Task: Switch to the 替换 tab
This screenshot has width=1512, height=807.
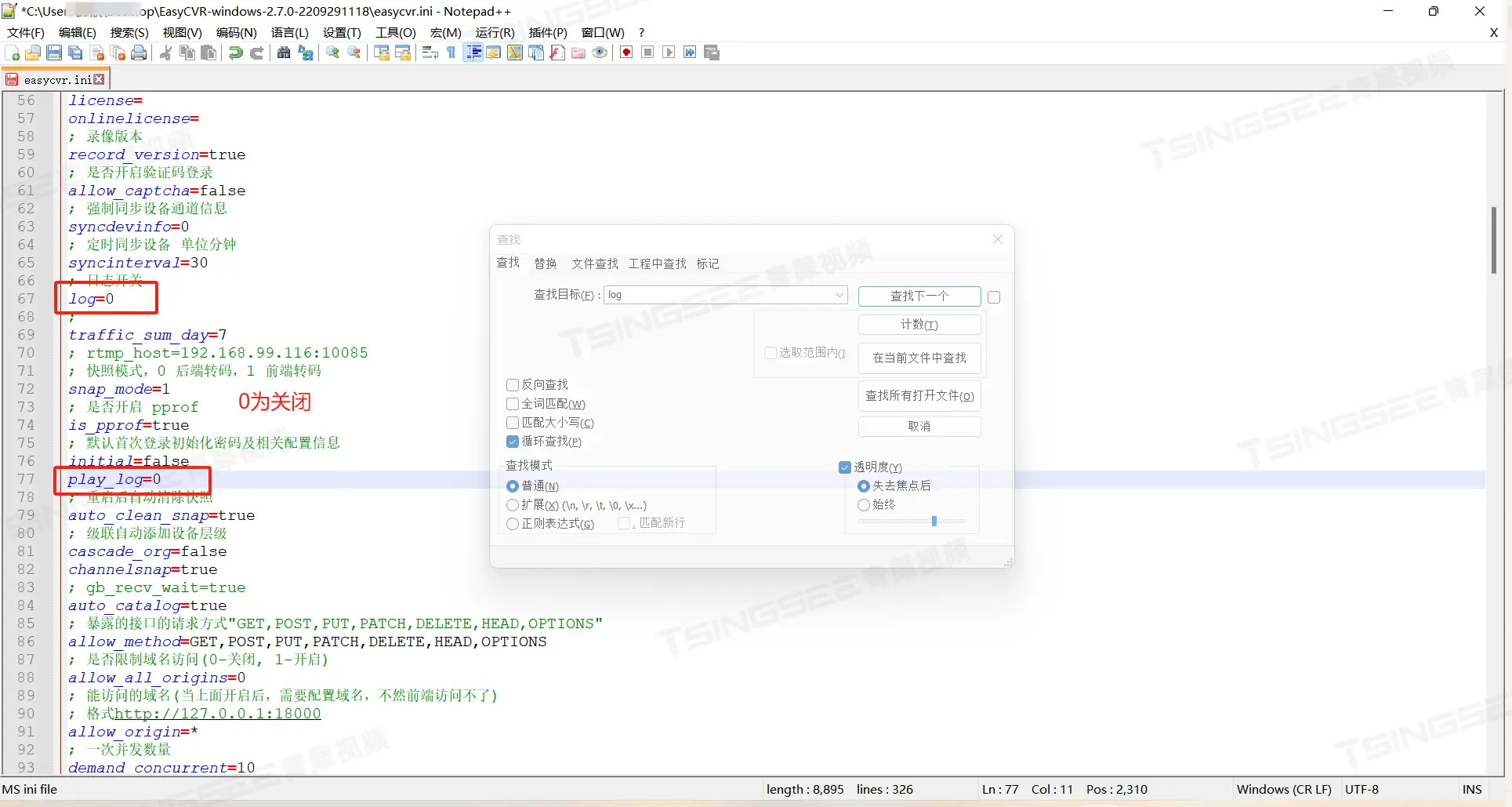Action: tap(546, 264)
